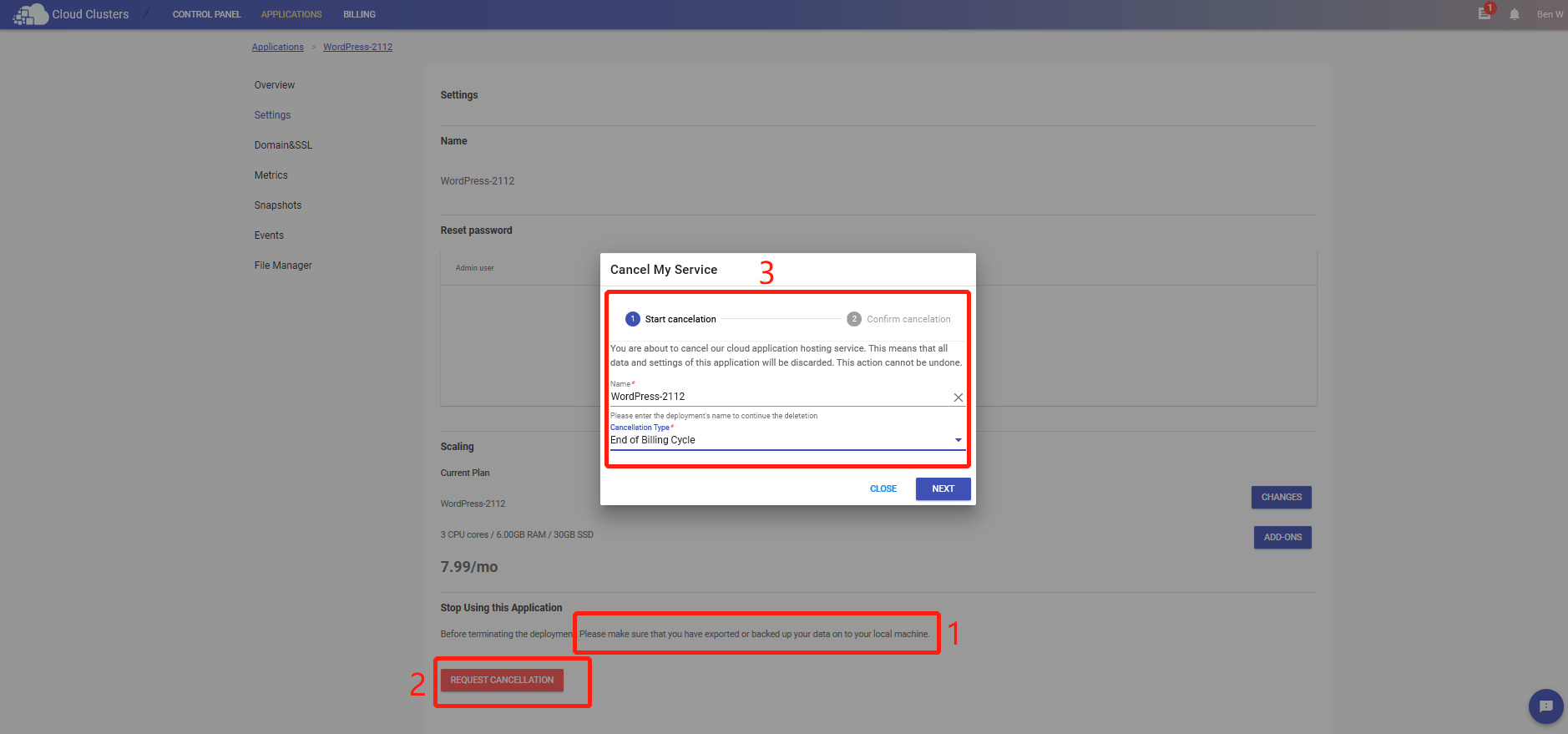This screenshot has height=734, width=1568.
Task: Open Metrics in the sidebar
Action: coord(271,175)
